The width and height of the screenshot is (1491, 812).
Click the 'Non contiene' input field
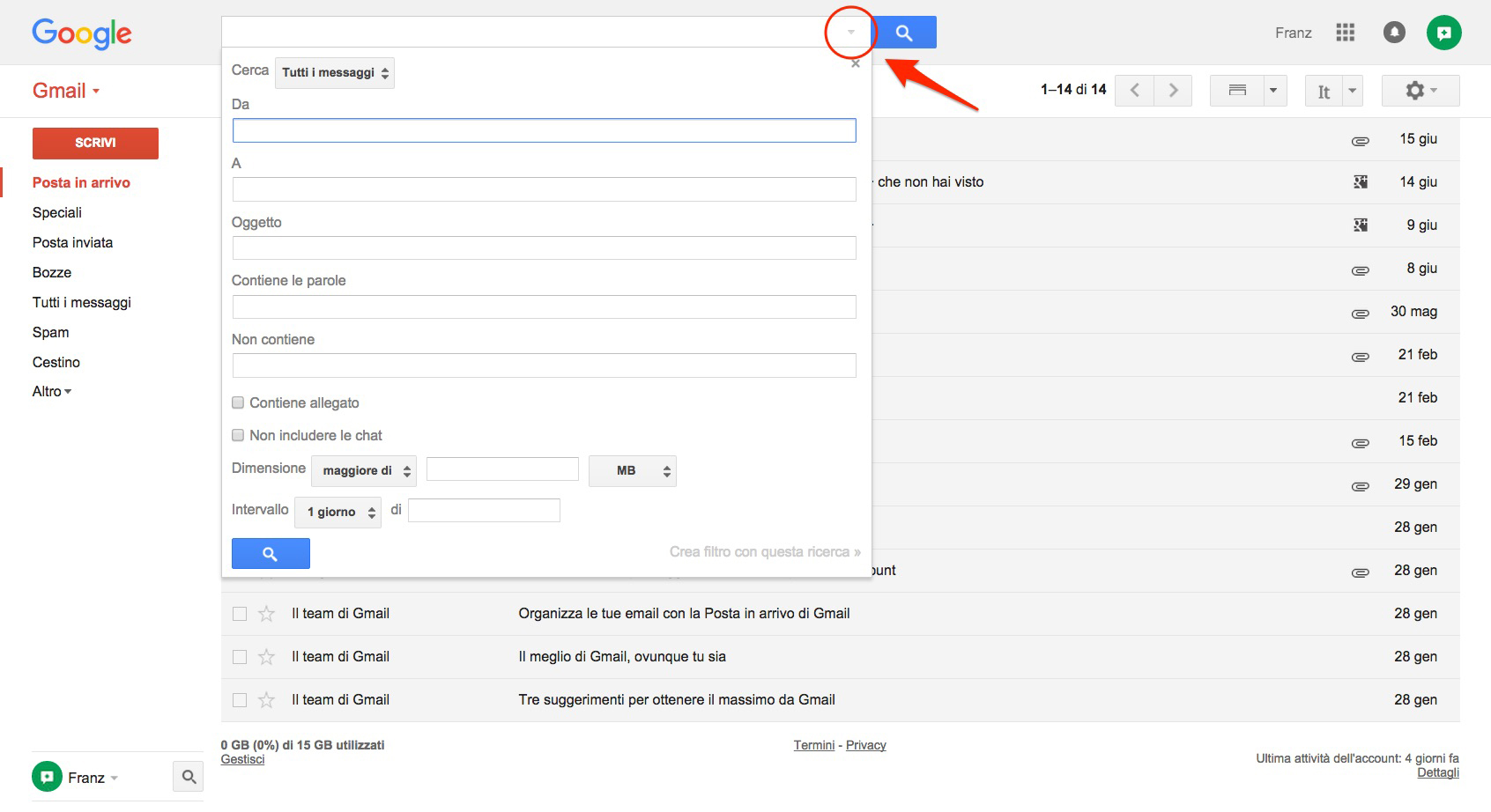pyautogui.click(x=544, y=365)
